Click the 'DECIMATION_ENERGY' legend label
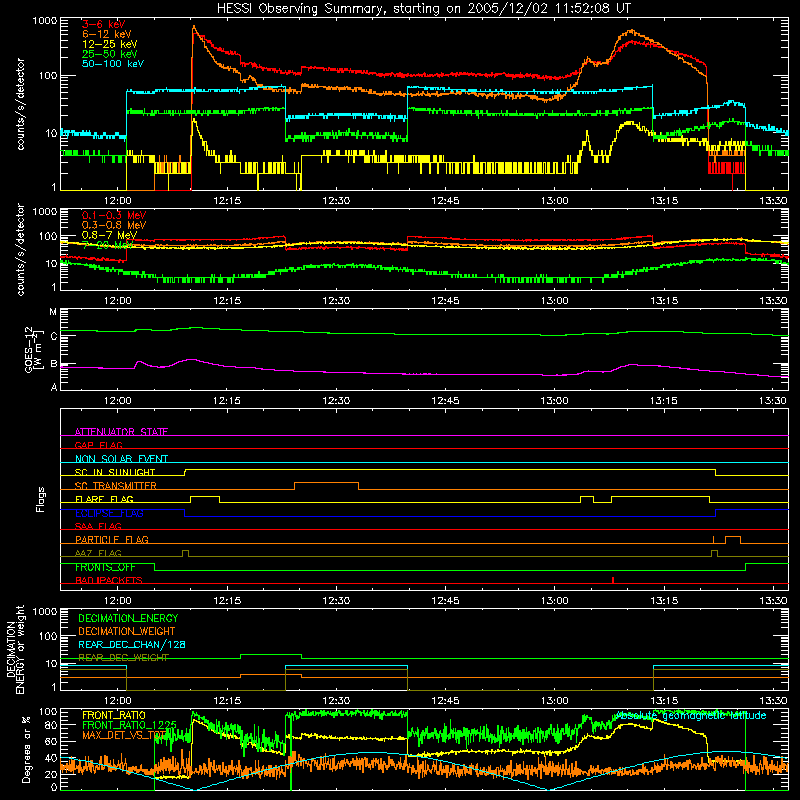This screenshot has width=800, height=800. click(128, 618)
